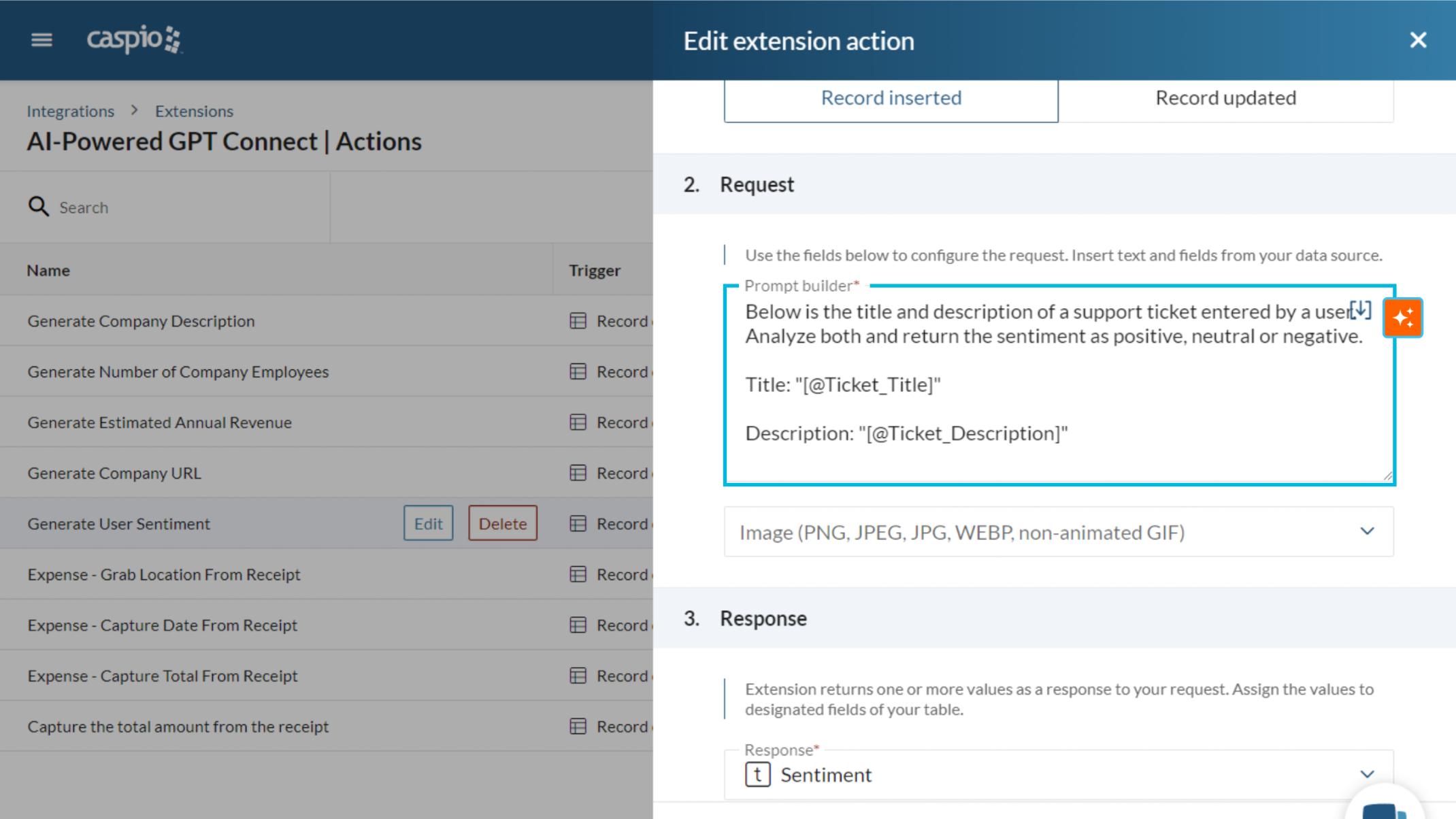Click the text type icon next to Sentiment

click(x=757, y=774)
